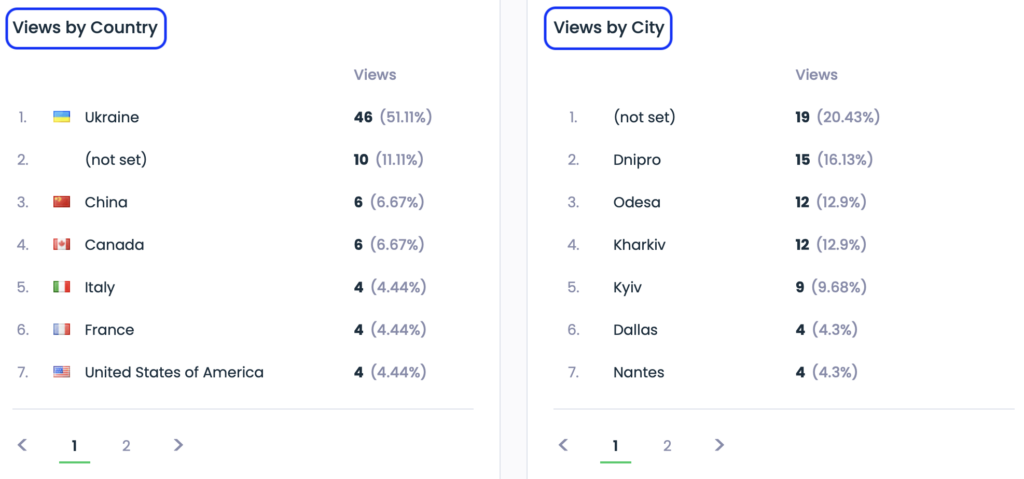Select page 1 in Views by City
Viewport: 1024px width, 479px height.
coord(615,446)
